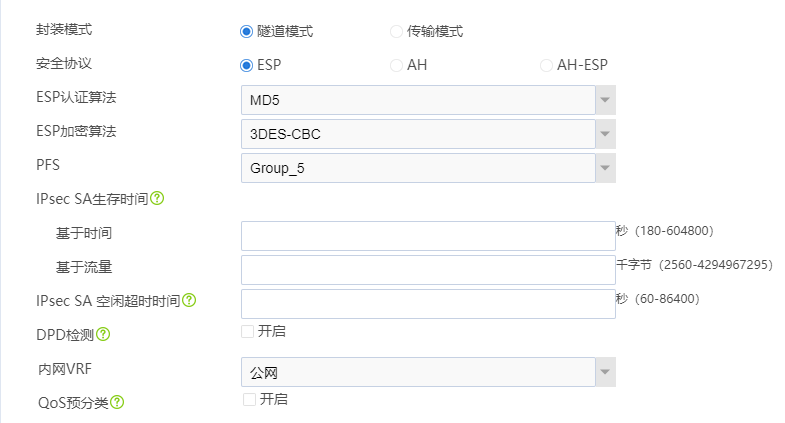This screenshot has height=423, width=785.
Task: Click the 开启 label next to QoS预分类
Action: [274, 399]
